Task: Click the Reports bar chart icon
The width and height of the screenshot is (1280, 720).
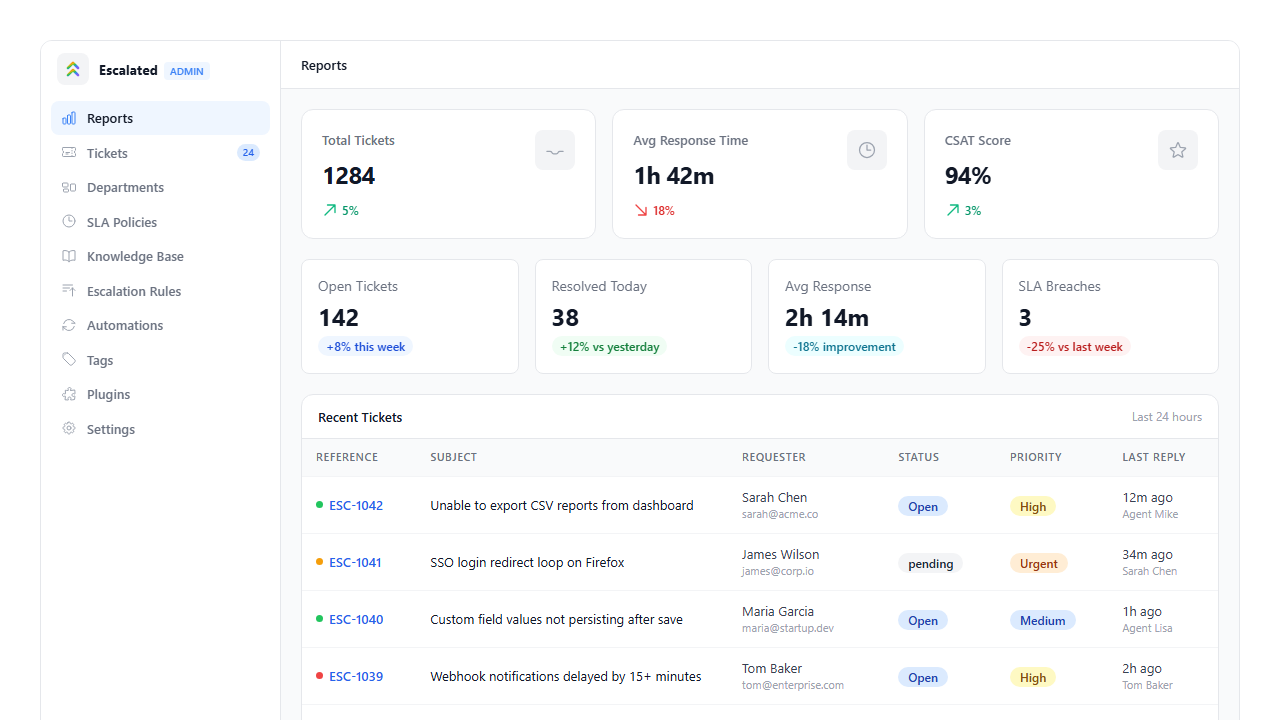Action: click(69, 118)
